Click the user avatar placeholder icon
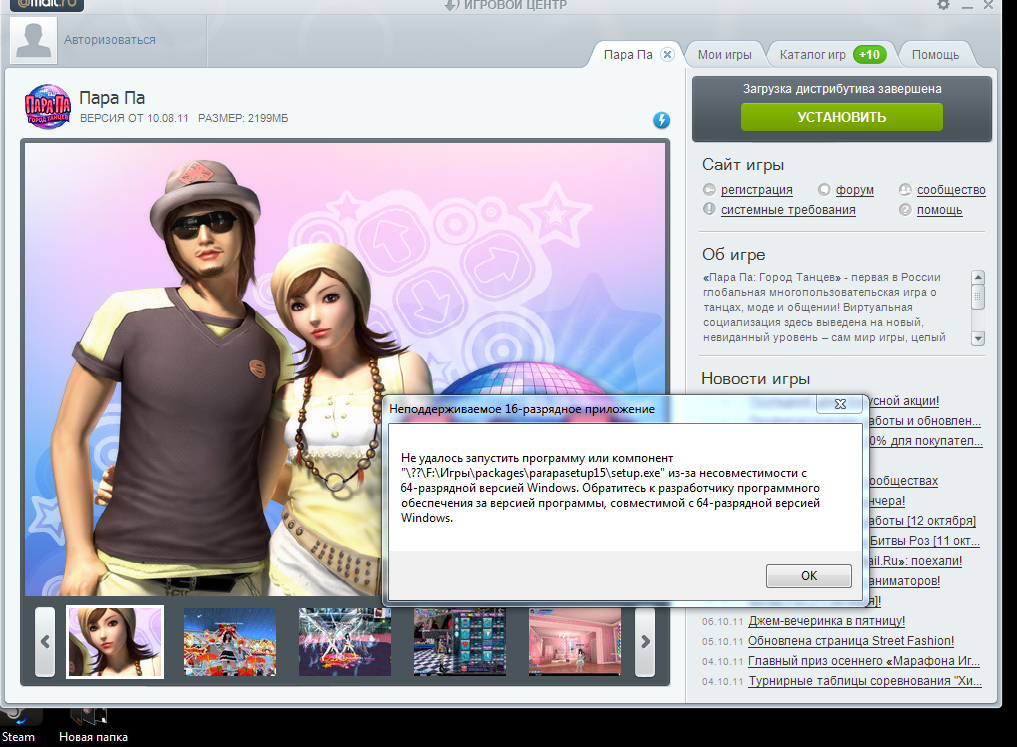 [x=33, y=40]
